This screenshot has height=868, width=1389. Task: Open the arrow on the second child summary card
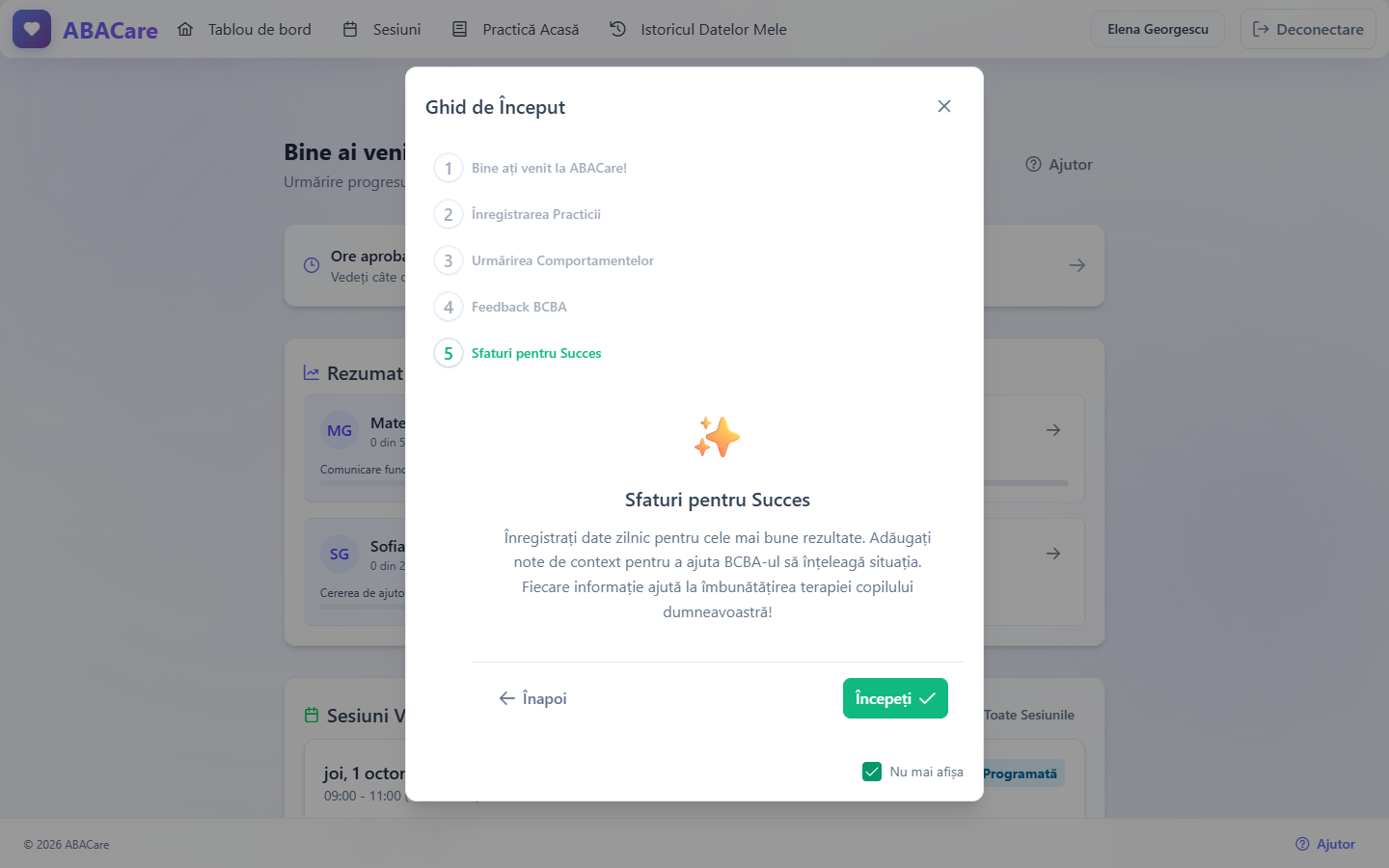(1053, 554)
